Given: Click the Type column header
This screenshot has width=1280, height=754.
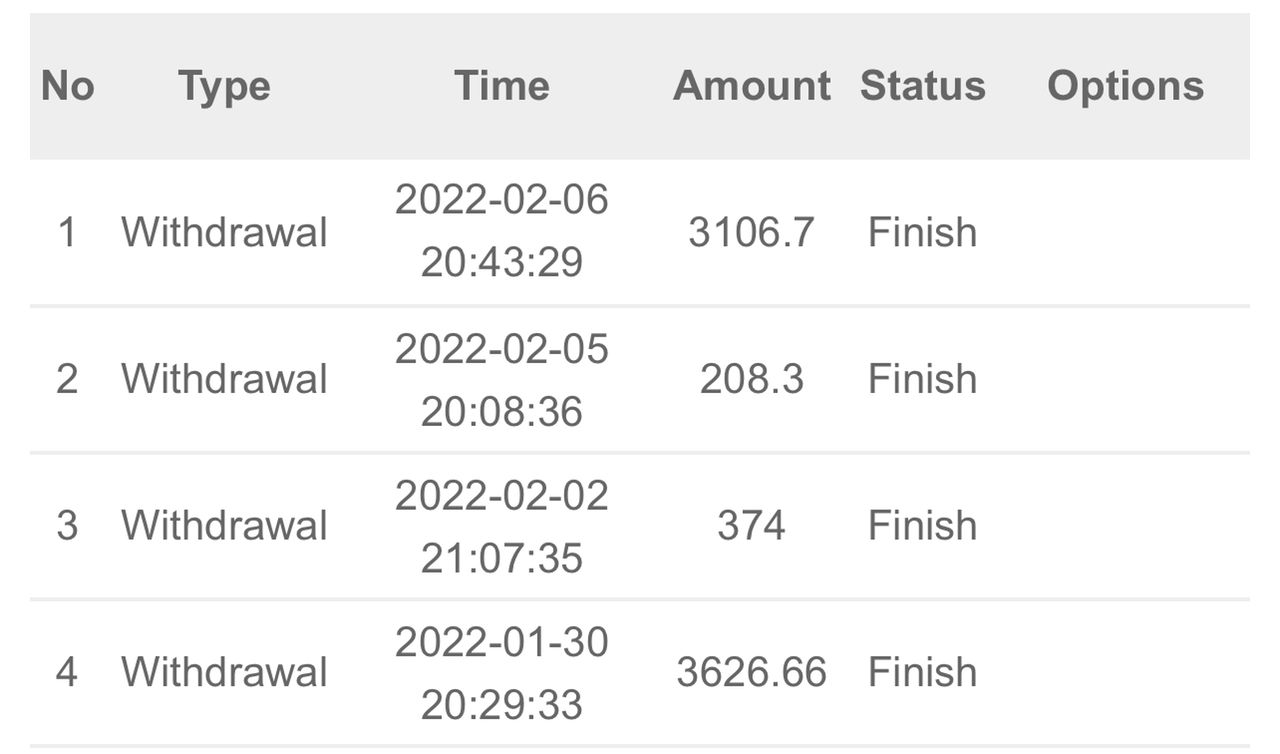Looking at the screenshot, I should click(224, 86).
